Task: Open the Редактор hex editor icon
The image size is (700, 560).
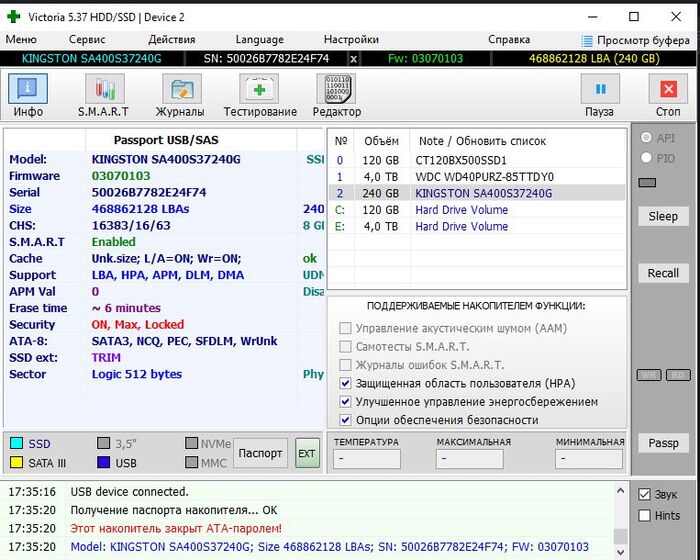Action: [x=336, y=89]
